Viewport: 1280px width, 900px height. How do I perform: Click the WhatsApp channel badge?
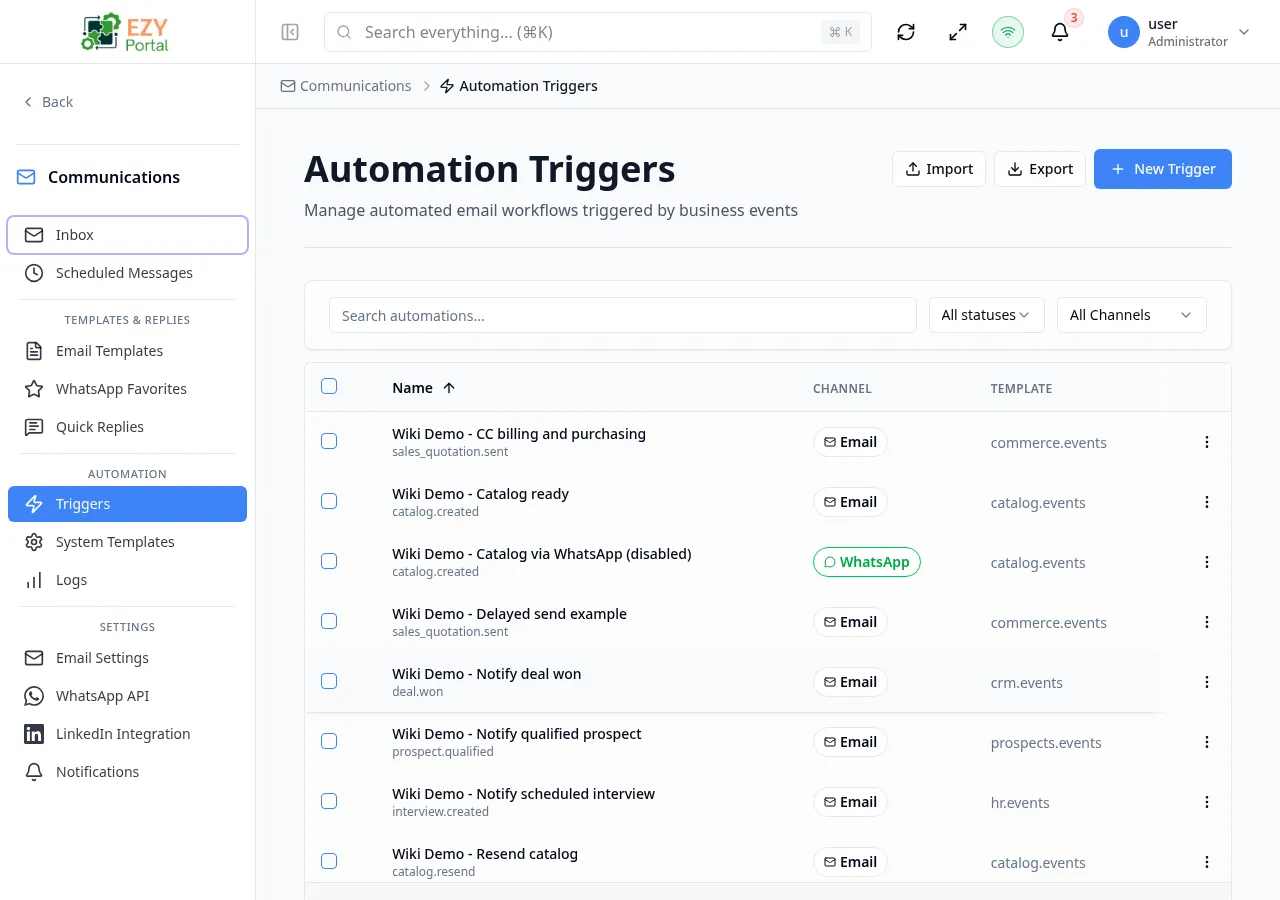[x=867, y=562]
